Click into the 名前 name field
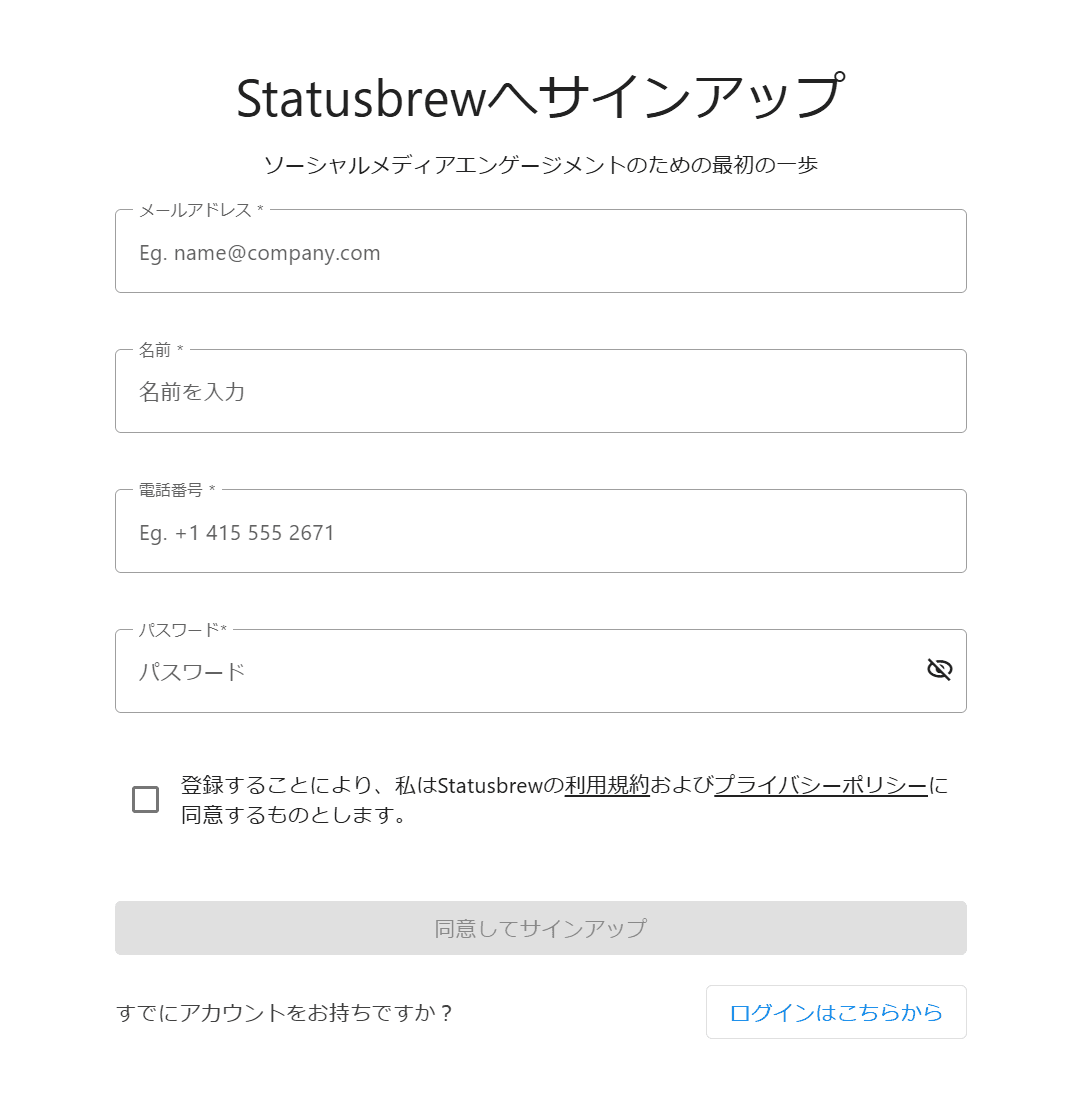This screenshot has width=1090, height=1095. [x=540, y=392]
